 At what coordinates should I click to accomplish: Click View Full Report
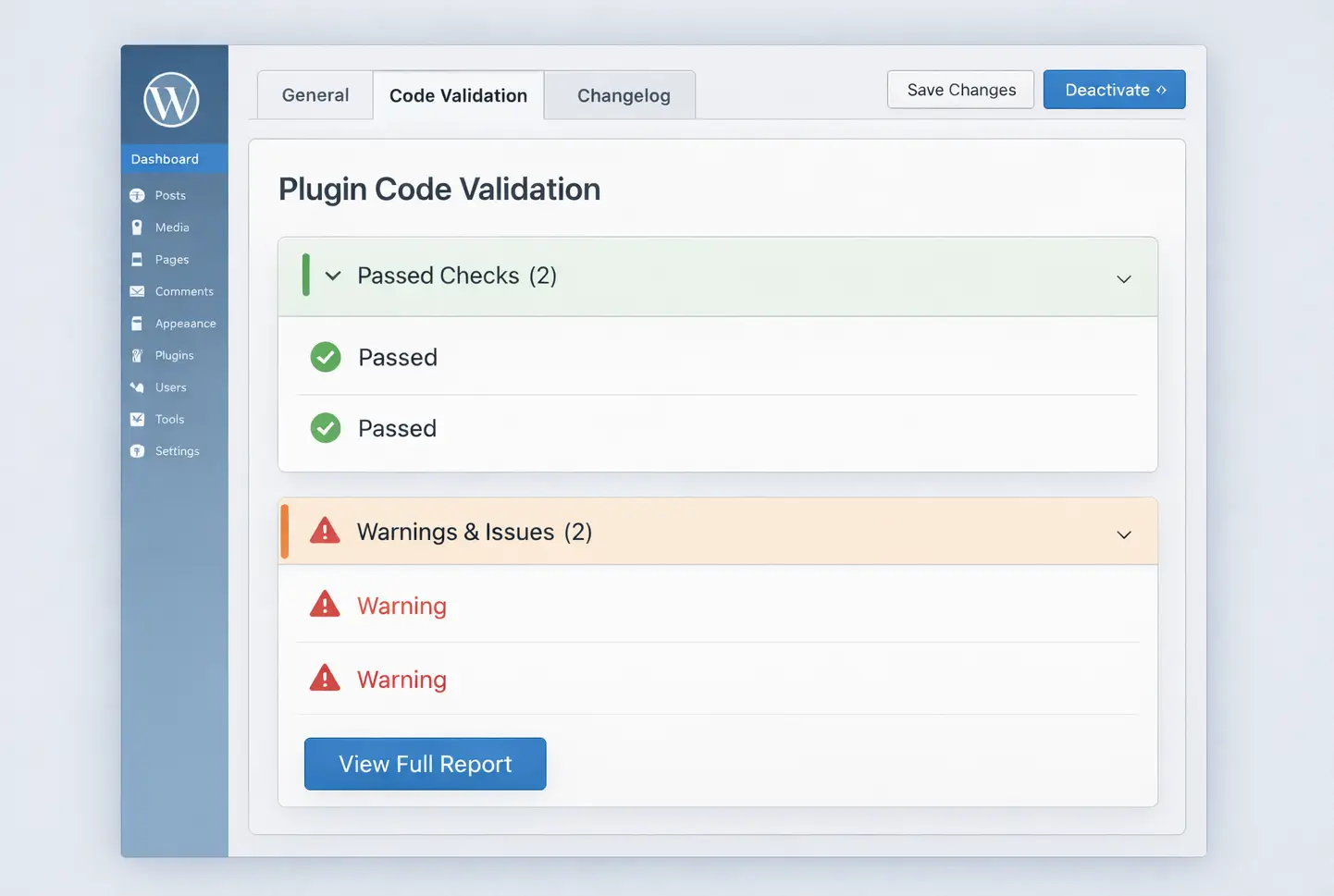[425, 764]
